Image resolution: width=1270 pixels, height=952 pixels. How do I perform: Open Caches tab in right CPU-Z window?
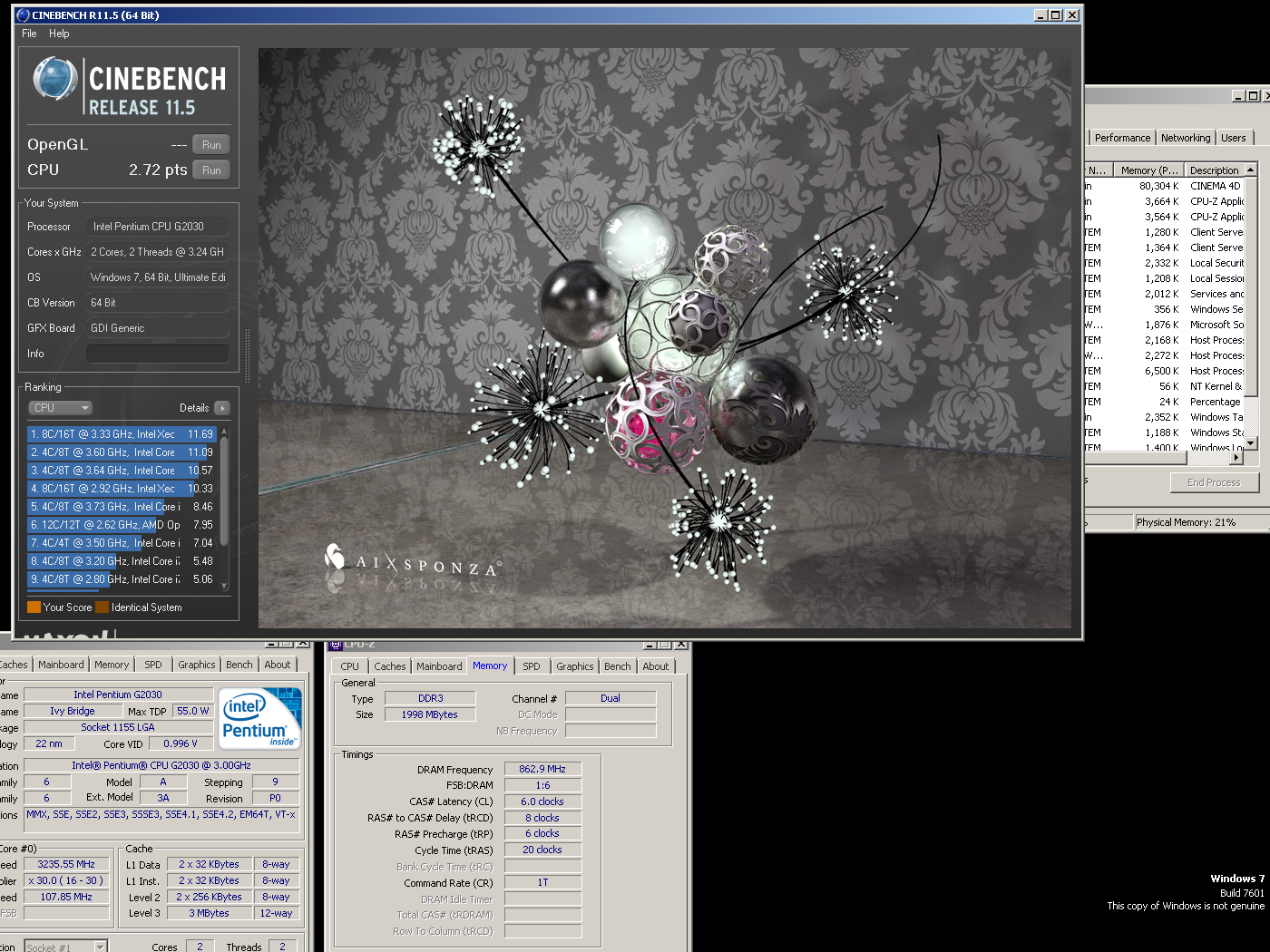point(390,666)
